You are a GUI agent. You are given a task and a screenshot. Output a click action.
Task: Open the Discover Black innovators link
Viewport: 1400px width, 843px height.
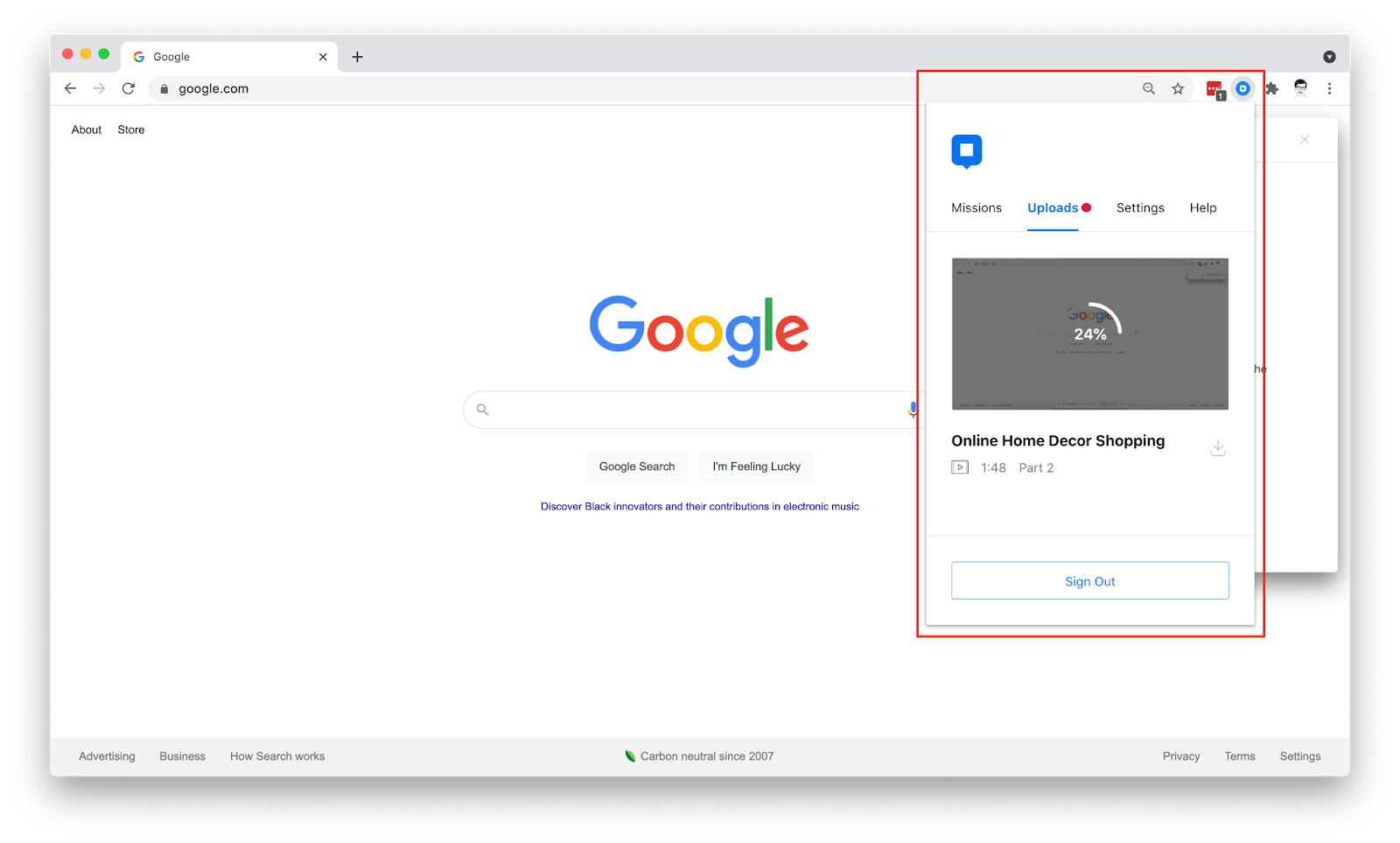(700, 506)
